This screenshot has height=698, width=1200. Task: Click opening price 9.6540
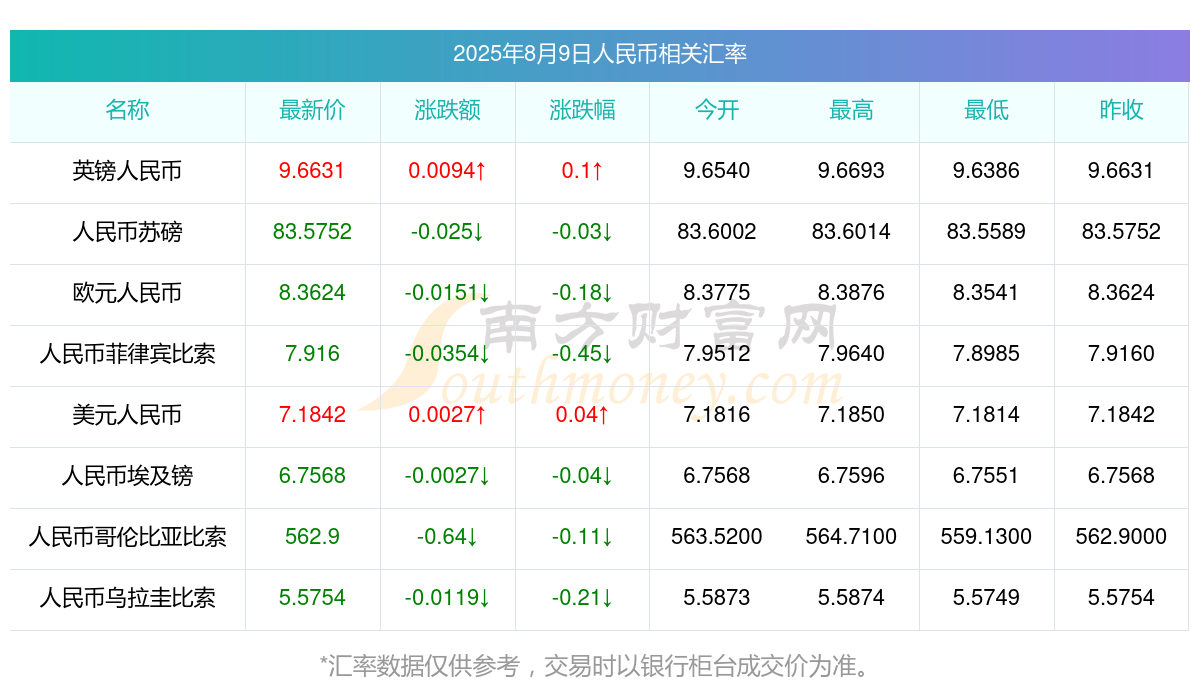click(717, 171)
